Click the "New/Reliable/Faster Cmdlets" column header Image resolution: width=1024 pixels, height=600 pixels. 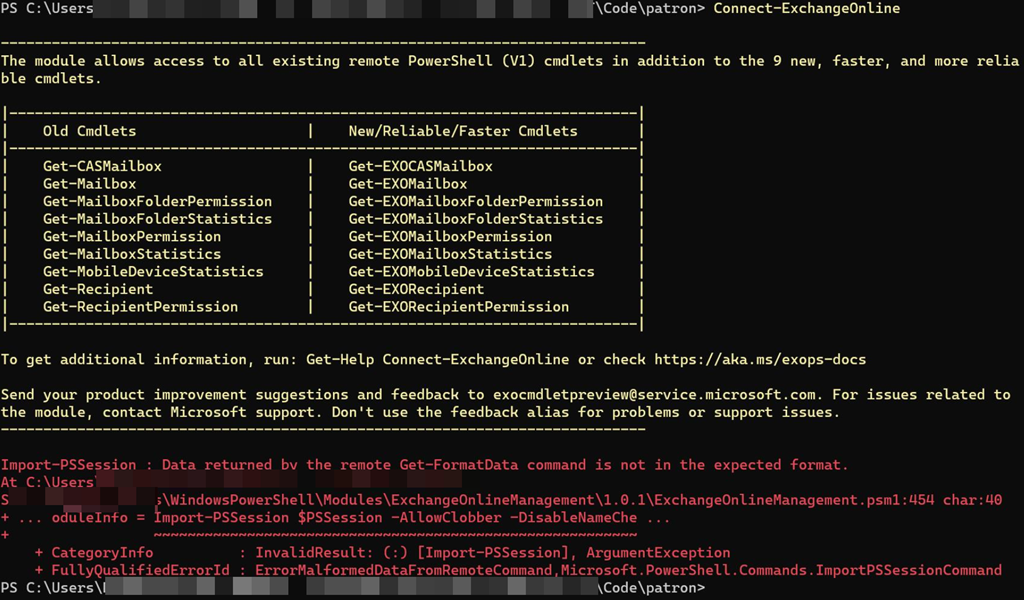(x=462, y=131)
